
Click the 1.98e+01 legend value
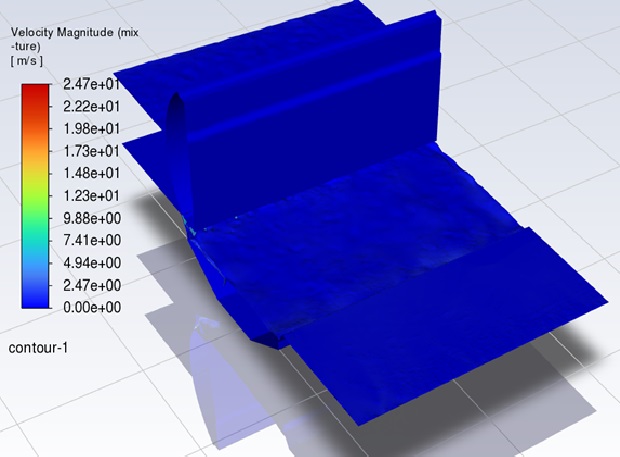(92, 128)
